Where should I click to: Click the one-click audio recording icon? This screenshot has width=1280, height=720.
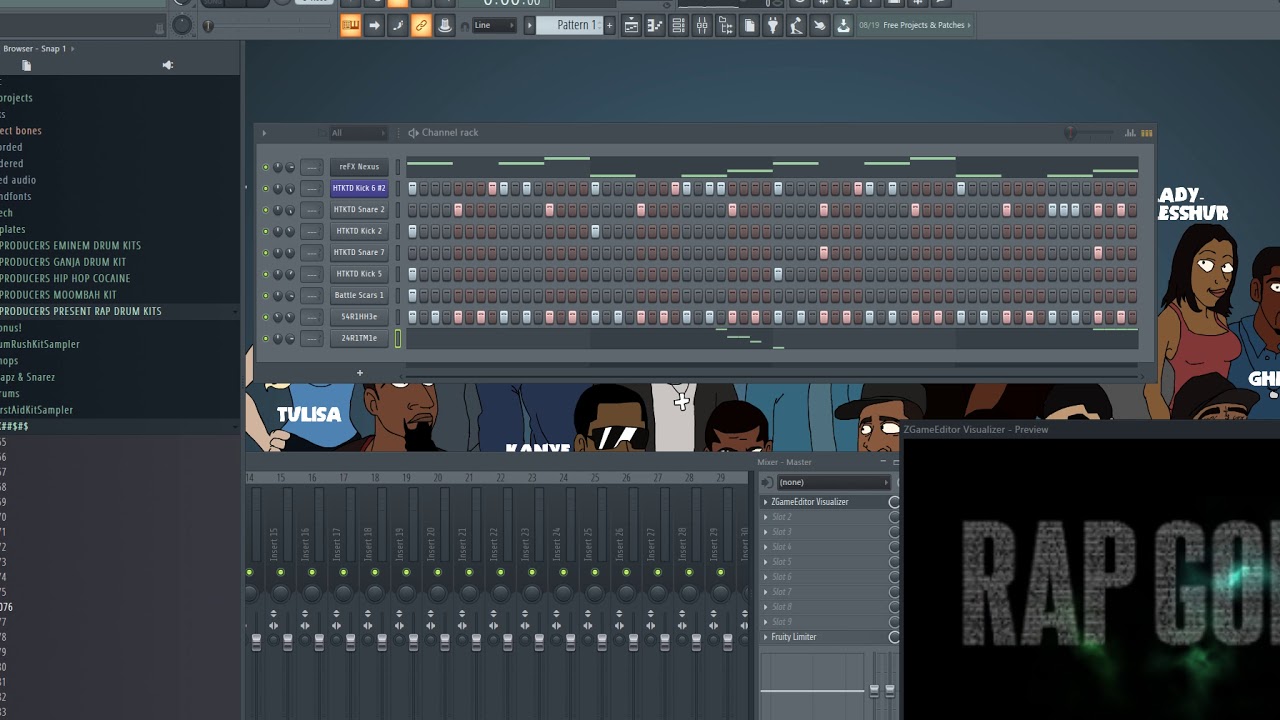[820, 25]
